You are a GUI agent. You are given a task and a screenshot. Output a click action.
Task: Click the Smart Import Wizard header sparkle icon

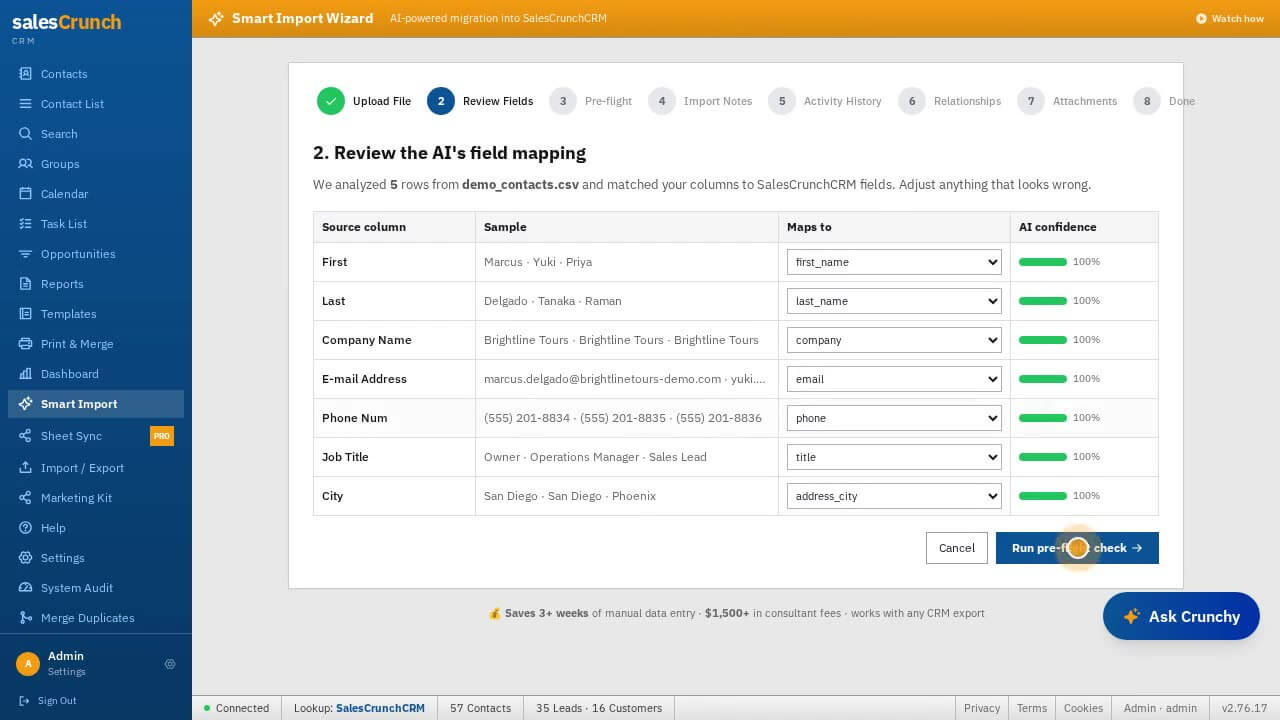tap(216, 19)
